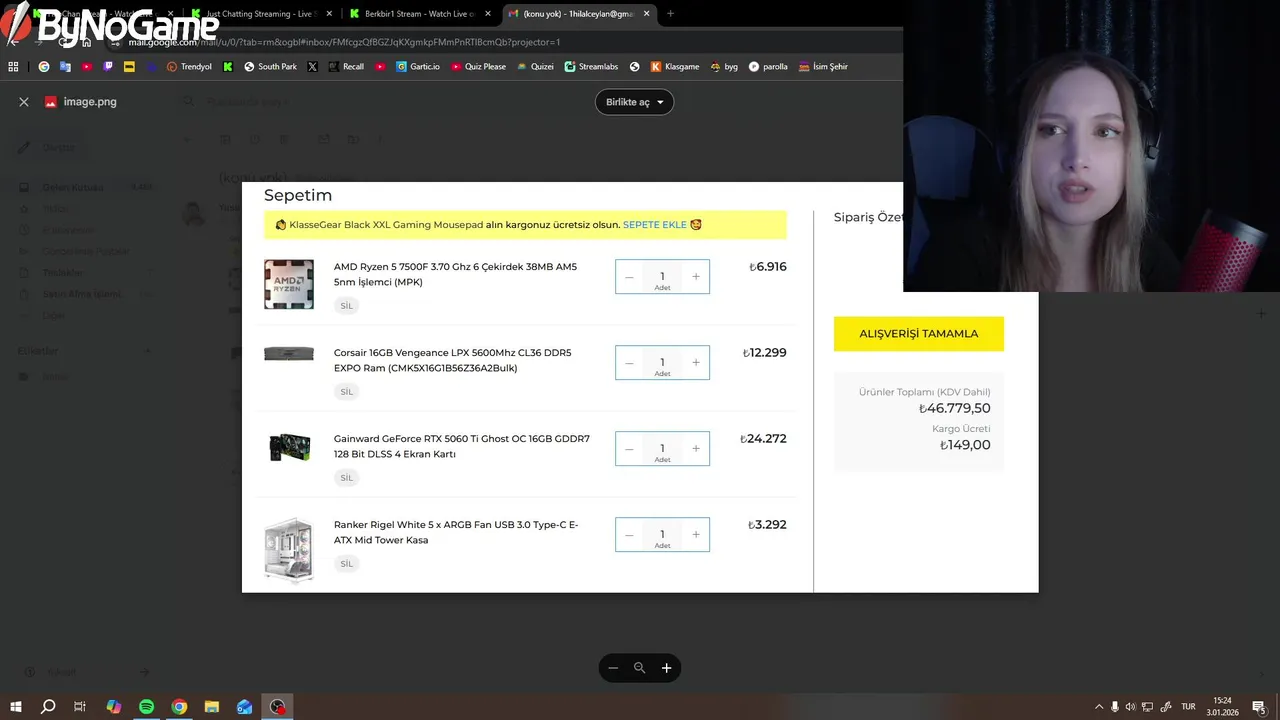Close the image.png preview viewer
1280x720 pixels.
pyautogui.click(x=24, y=102)
